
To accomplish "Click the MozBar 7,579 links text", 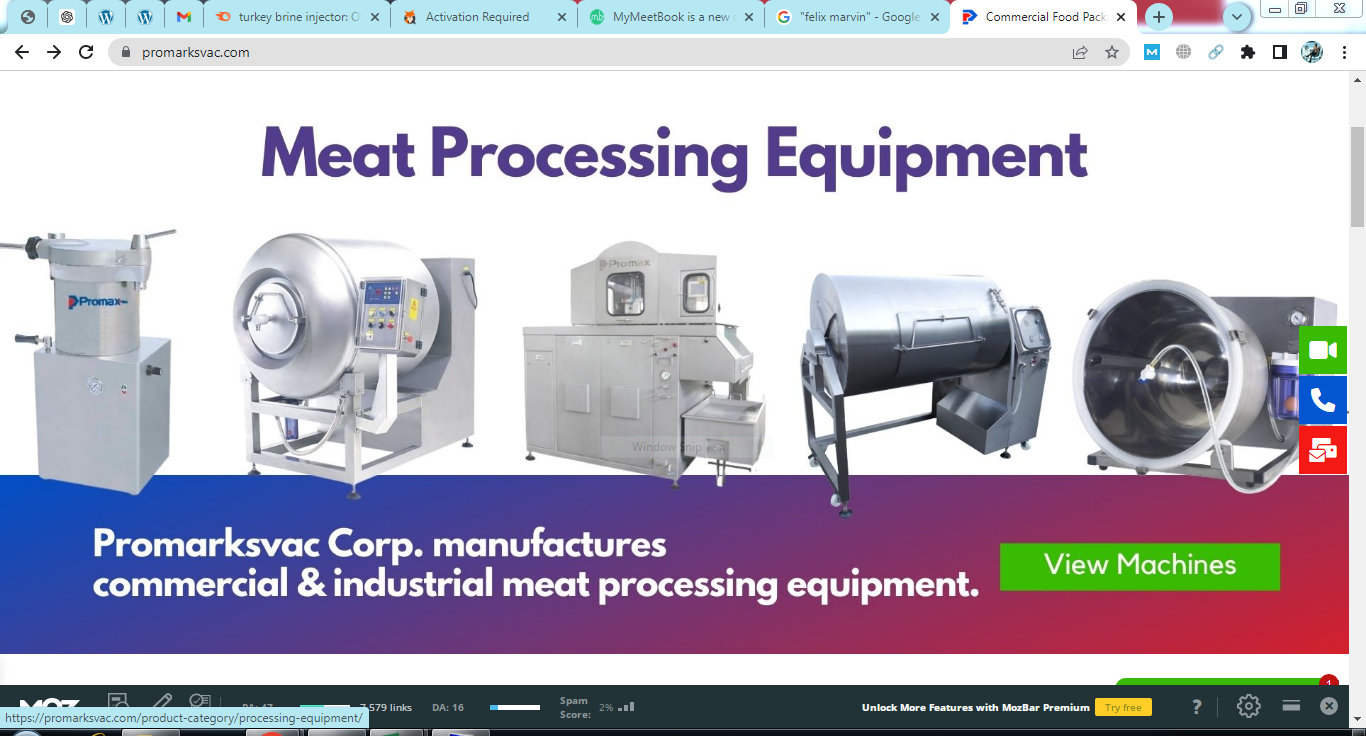I will point(386,707).
